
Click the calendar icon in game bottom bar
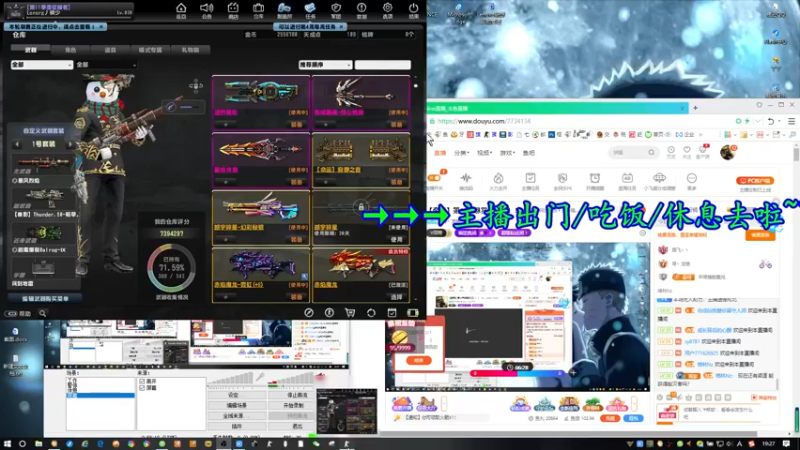click(x=392, y=313)
